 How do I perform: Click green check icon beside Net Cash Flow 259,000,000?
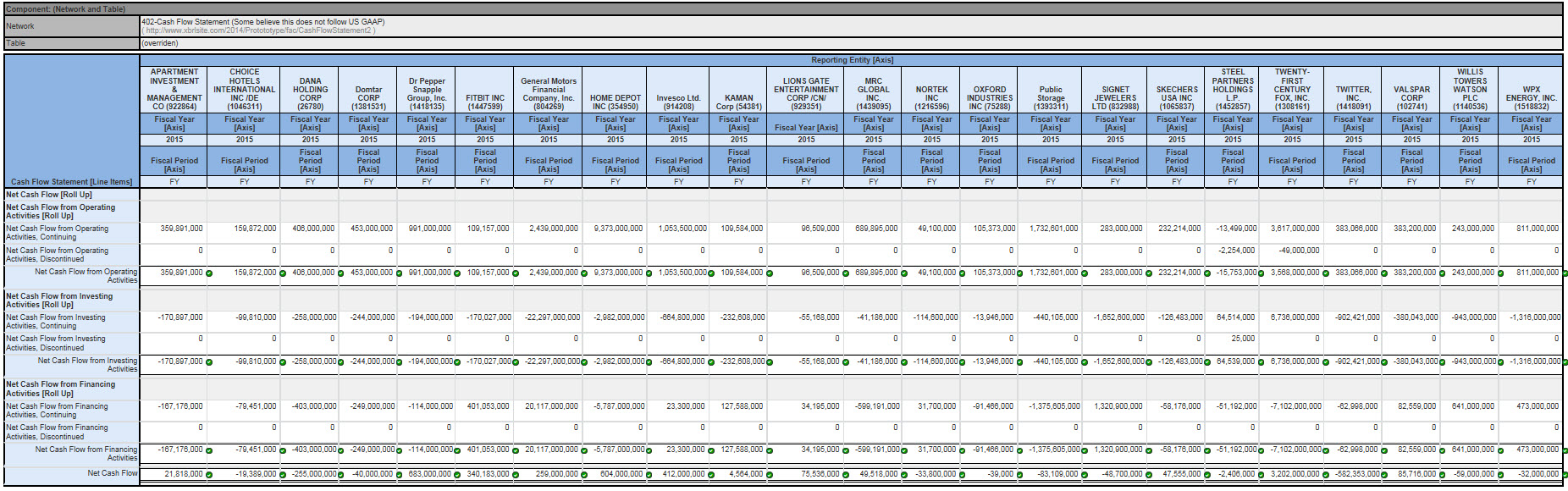[584, 475]
